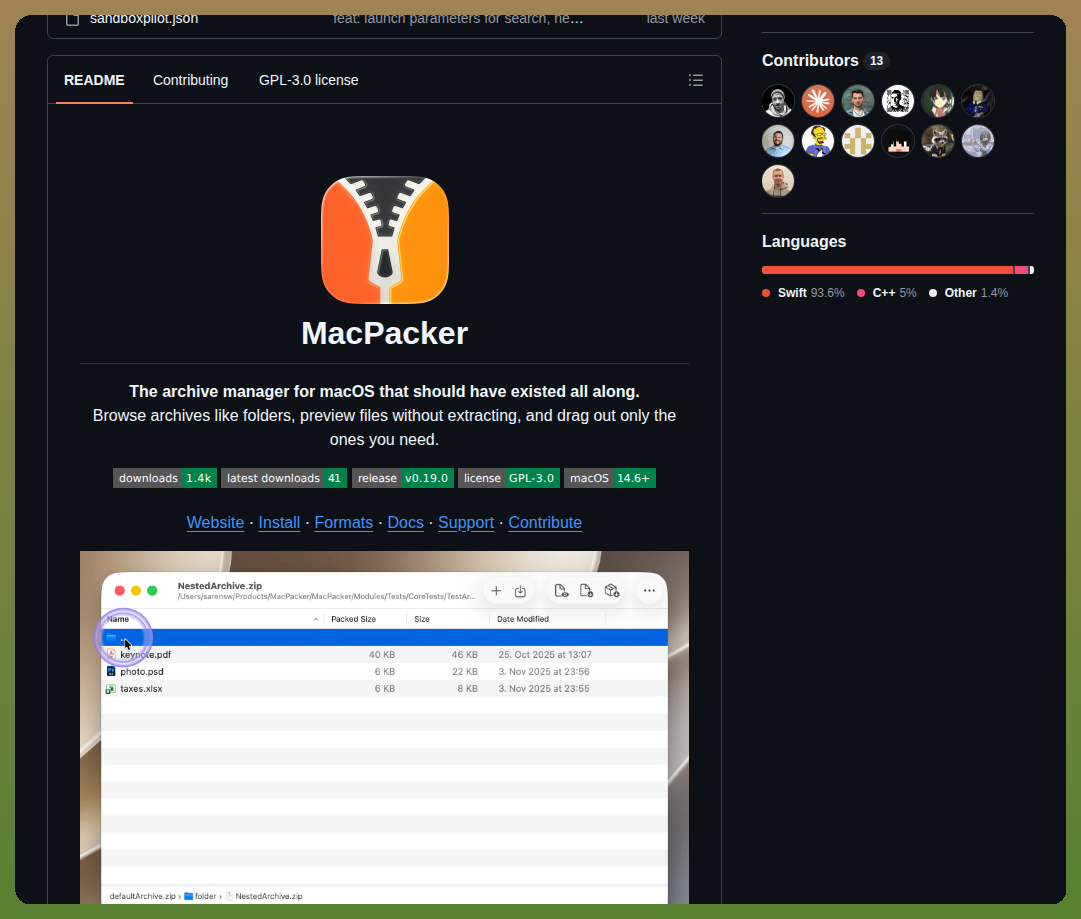Click the license GPL-3.0 badge
Screen dimensions: 1081x919
509,478
